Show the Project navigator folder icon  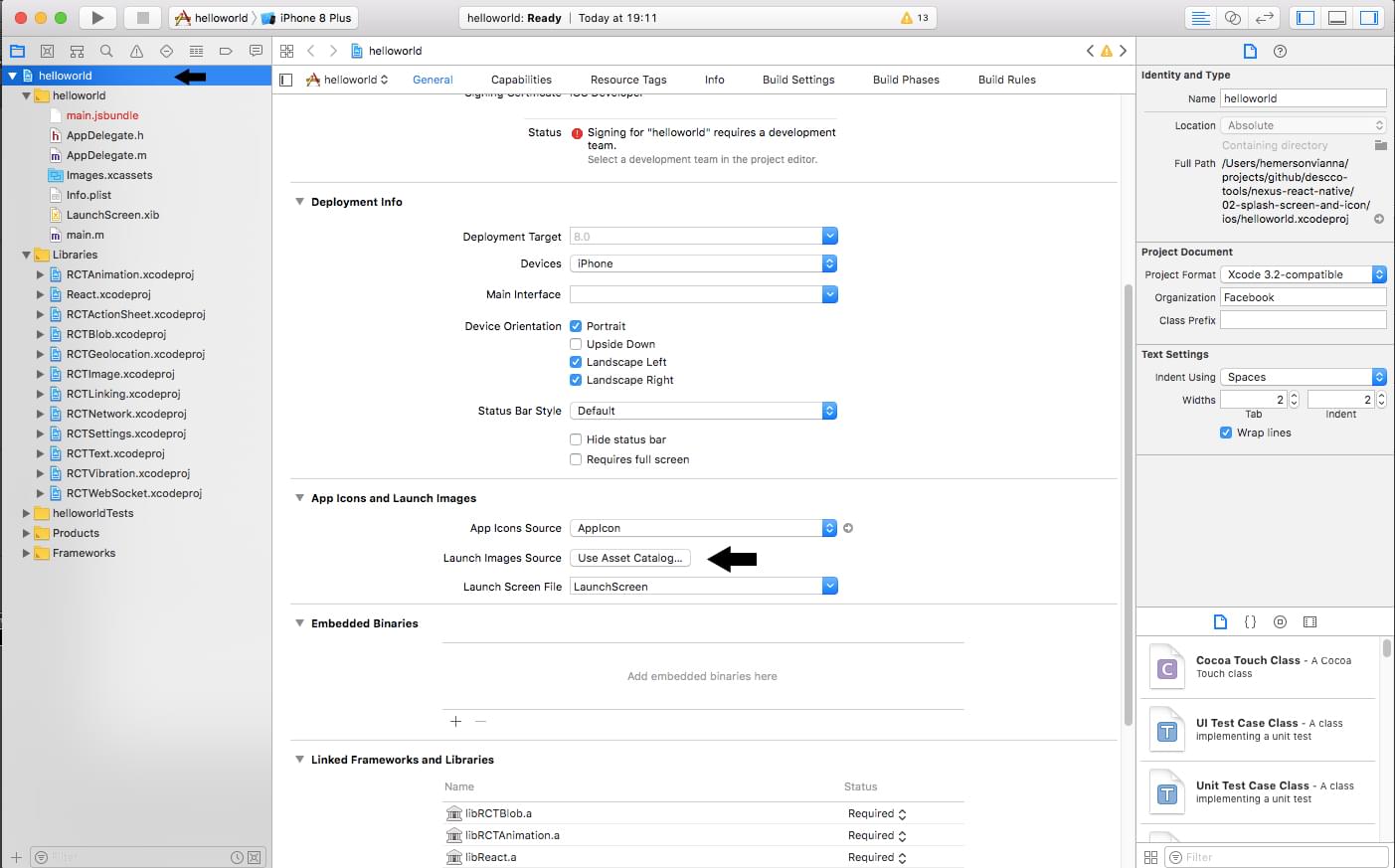tap(17, 51)
